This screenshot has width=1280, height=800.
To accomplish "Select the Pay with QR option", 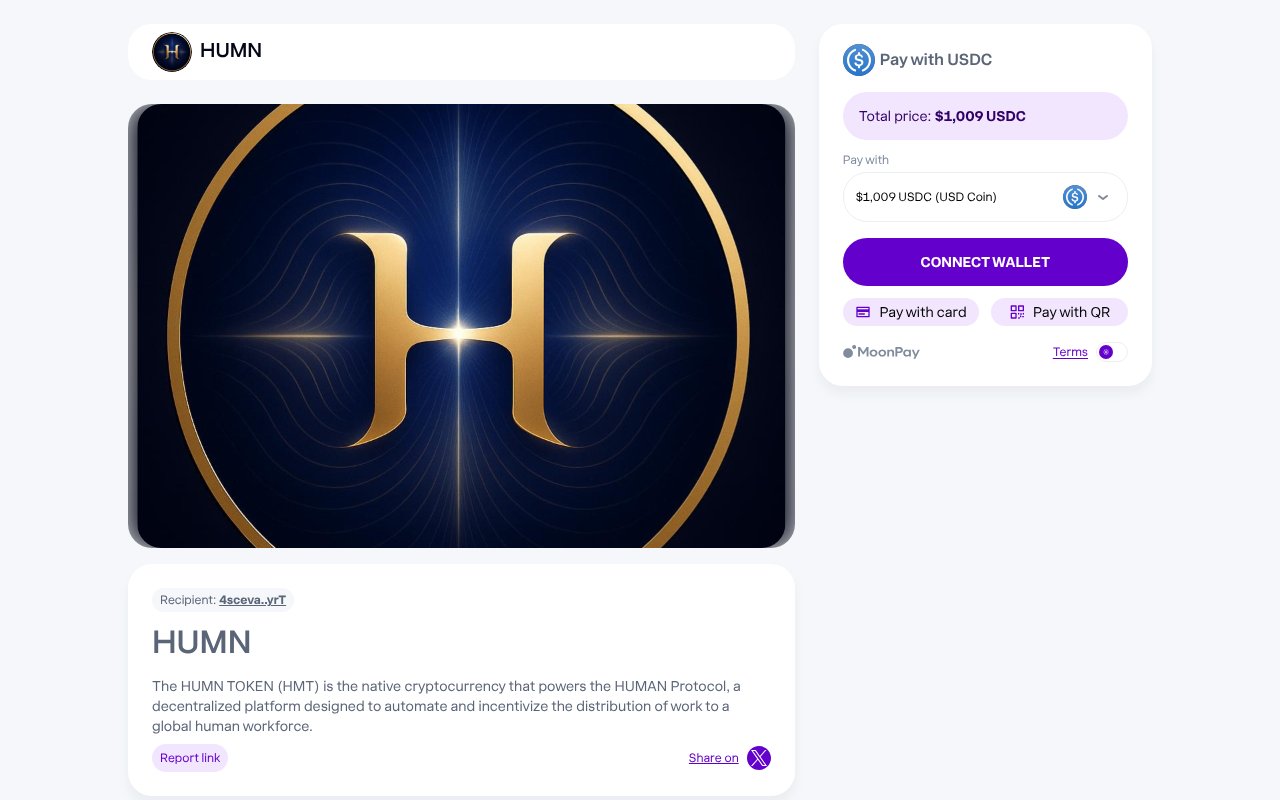I will point(1059,312).
